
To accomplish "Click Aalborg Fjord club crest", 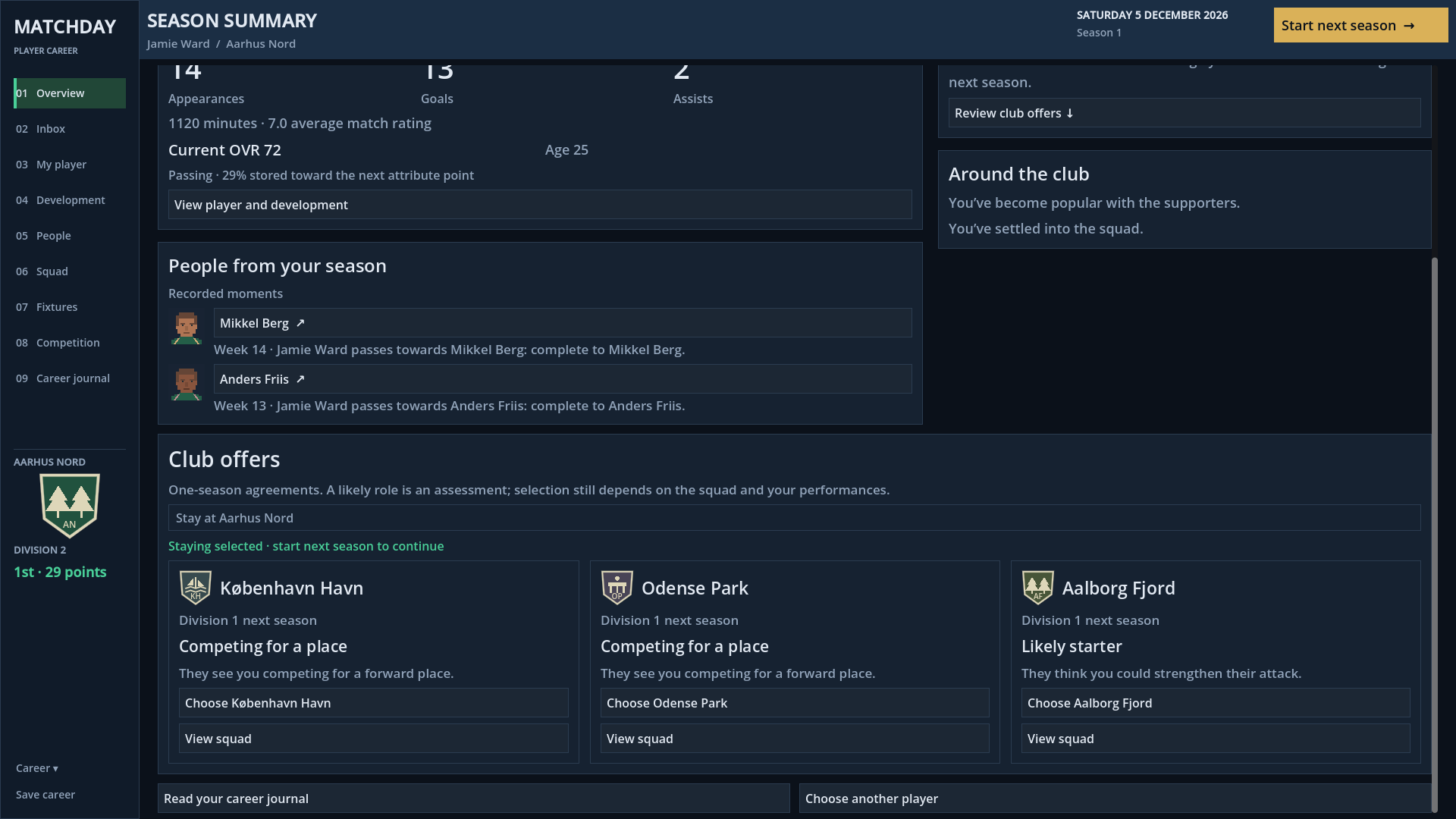I will coord(1038,588).
